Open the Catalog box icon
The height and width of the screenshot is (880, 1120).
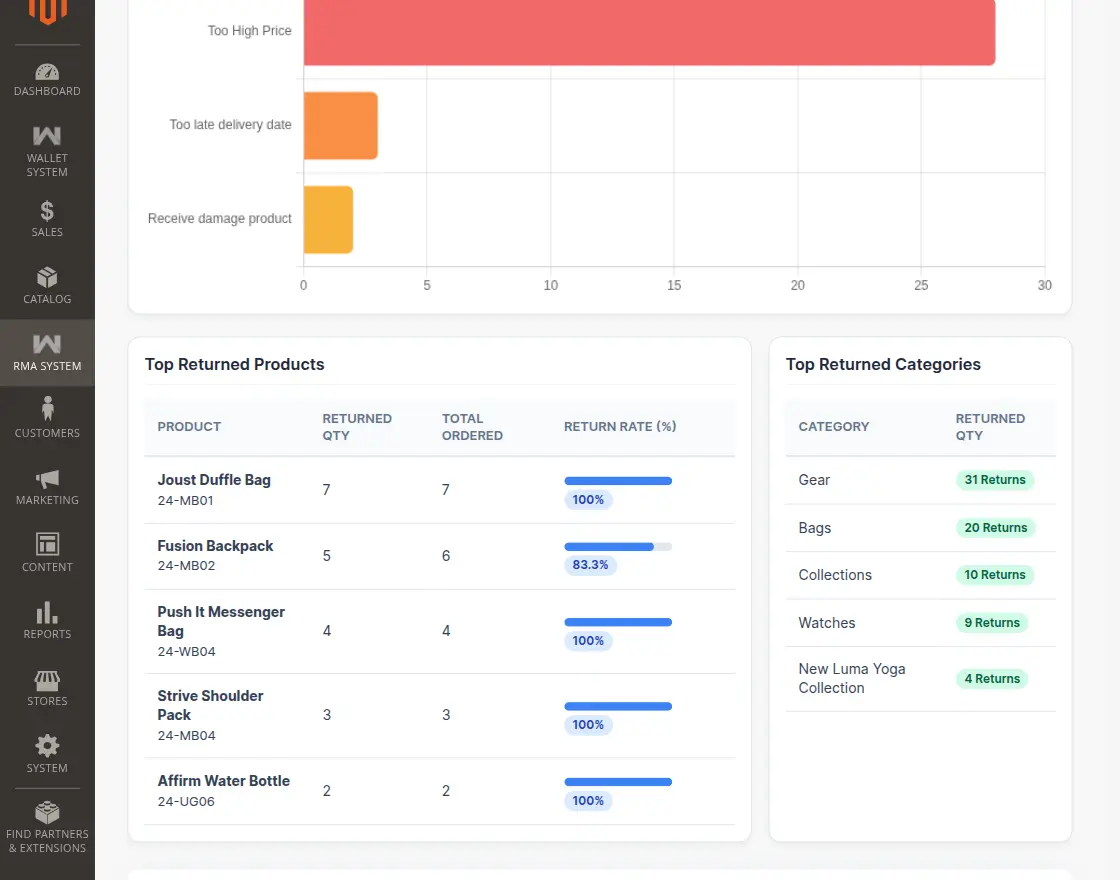point(47,277)
